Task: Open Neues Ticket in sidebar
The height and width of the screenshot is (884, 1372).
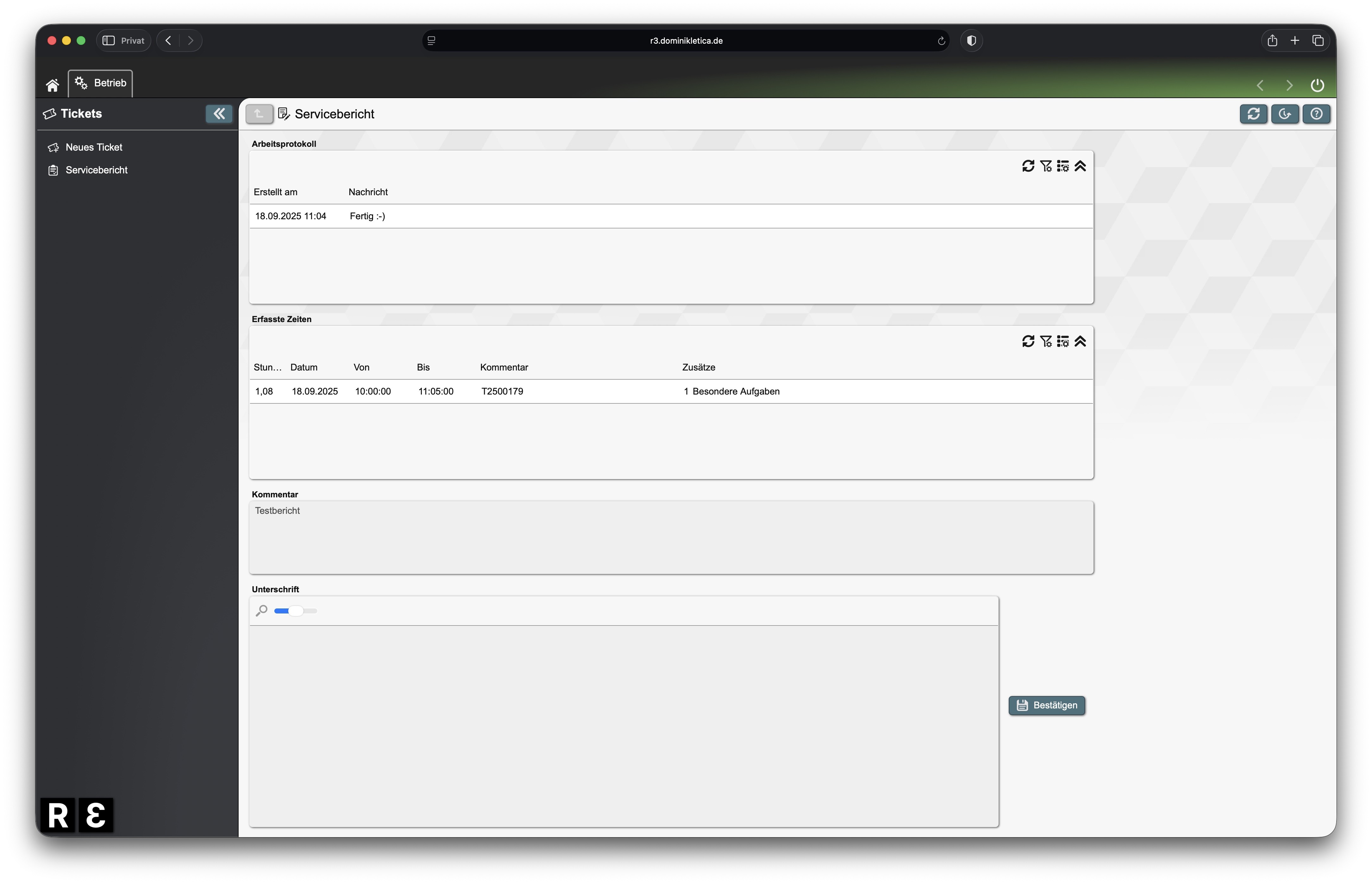Action: point(94,147)
